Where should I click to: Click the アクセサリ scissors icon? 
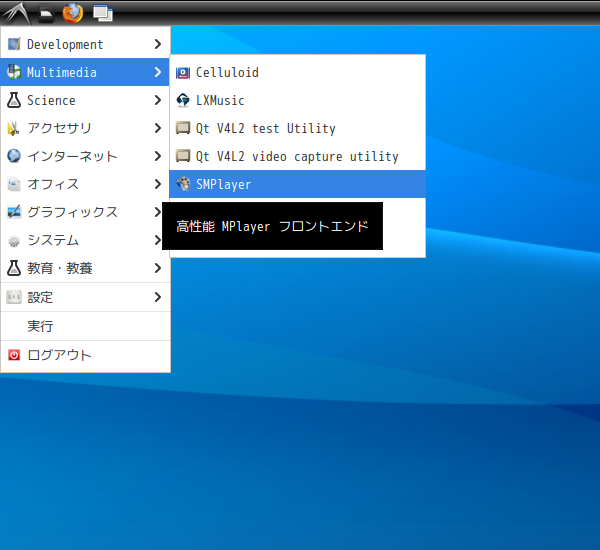(x=14, y=128)
